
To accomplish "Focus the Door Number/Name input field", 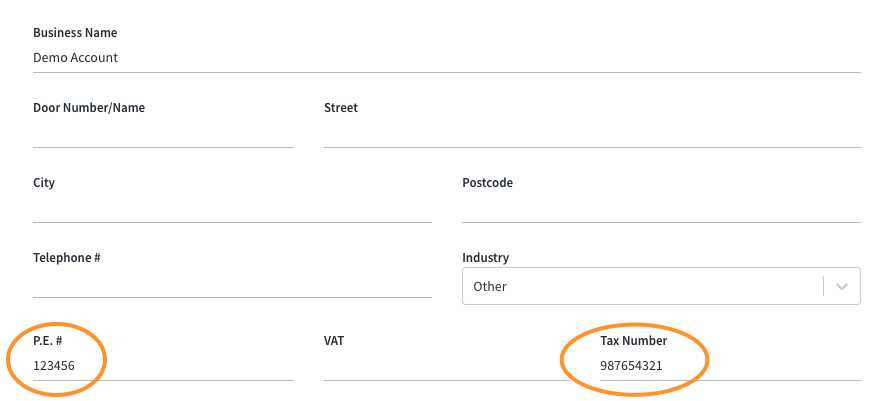I will point(163,132).
